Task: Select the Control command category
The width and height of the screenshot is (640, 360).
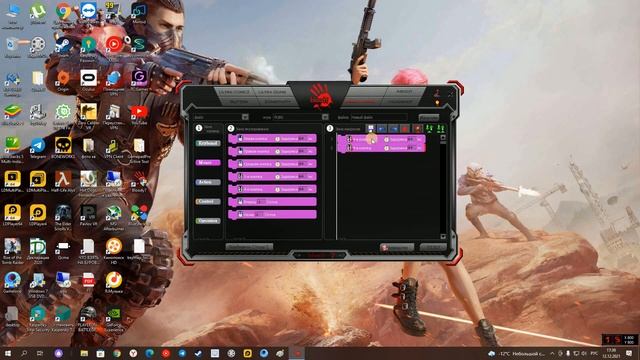Action: pos(208,201)
